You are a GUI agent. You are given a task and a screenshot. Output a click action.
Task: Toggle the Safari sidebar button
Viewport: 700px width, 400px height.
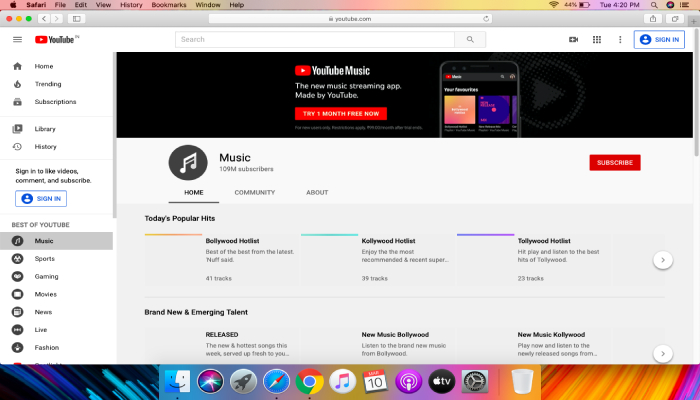click(x=77, y=18)
